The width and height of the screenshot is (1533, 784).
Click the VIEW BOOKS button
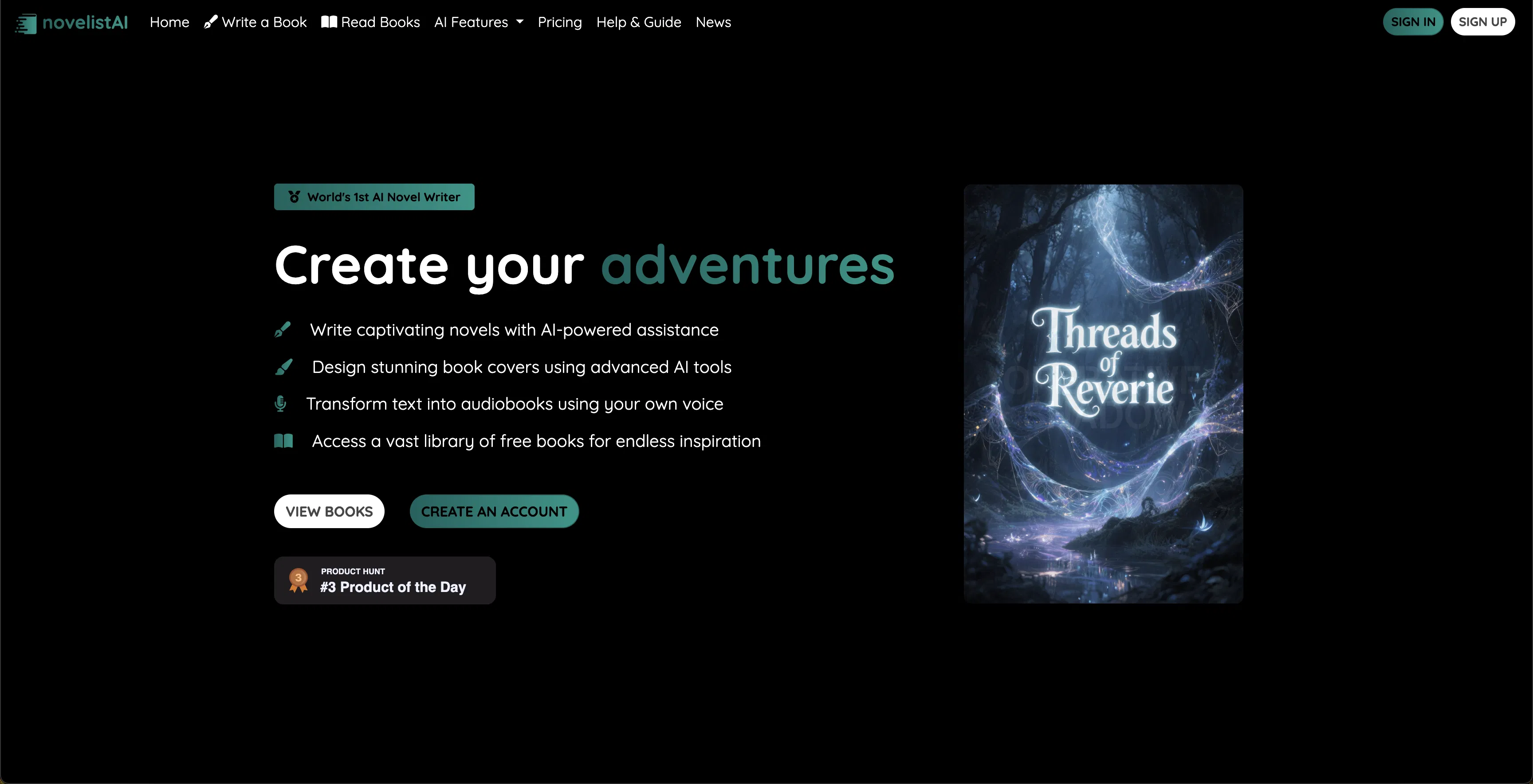coord(329,511)
